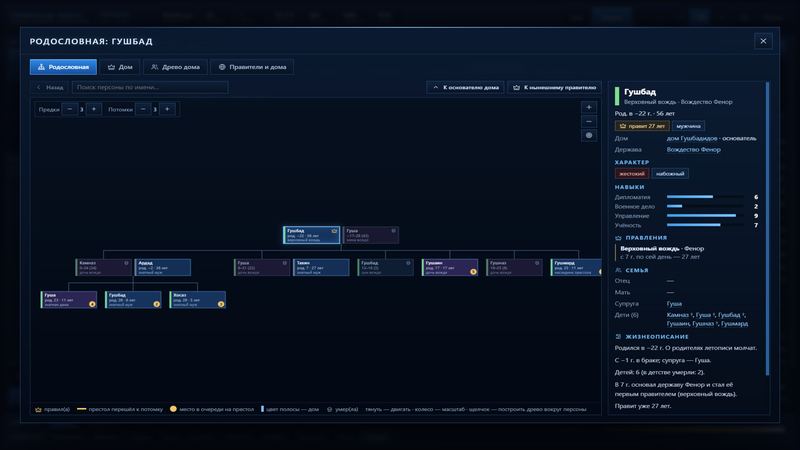The width and height of the screenshot is (800, 450).
Task: Select the Камназ node
Action: (x=104, y=267)
